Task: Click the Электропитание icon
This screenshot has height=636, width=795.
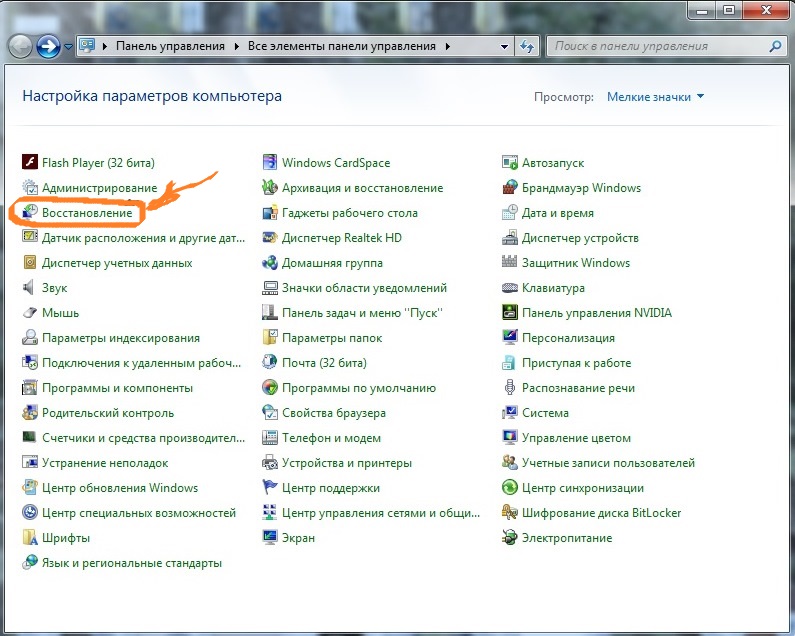Action: (510, 538)
